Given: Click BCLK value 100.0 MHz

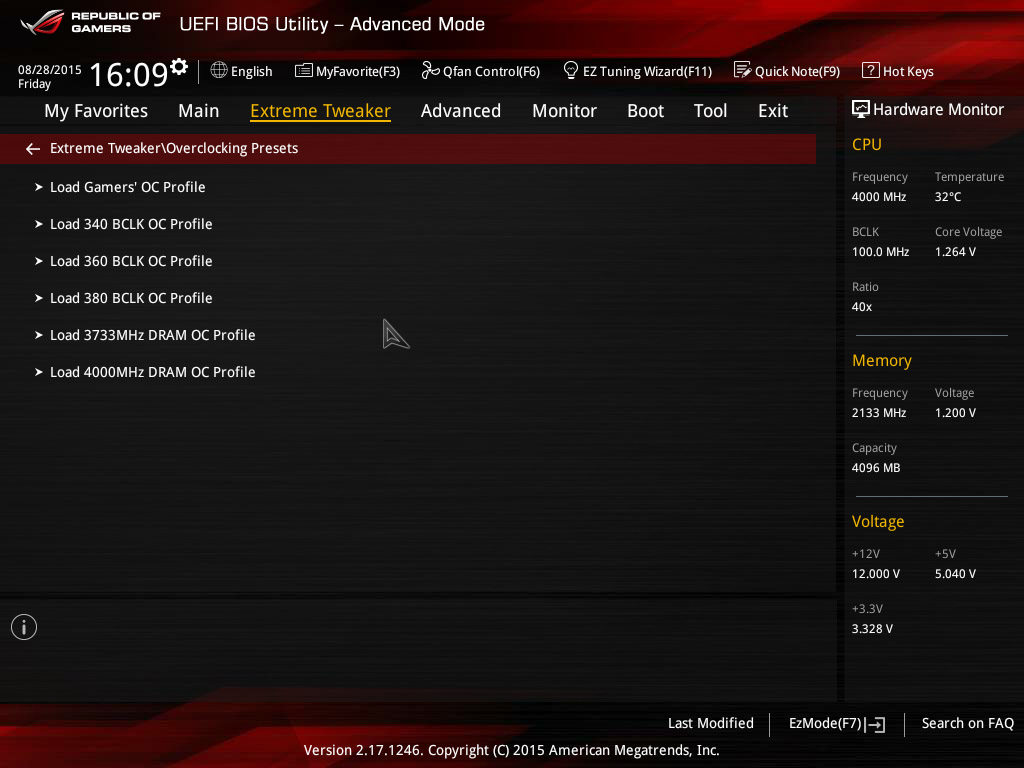Looking at the screenshot, I should [880, 251].
